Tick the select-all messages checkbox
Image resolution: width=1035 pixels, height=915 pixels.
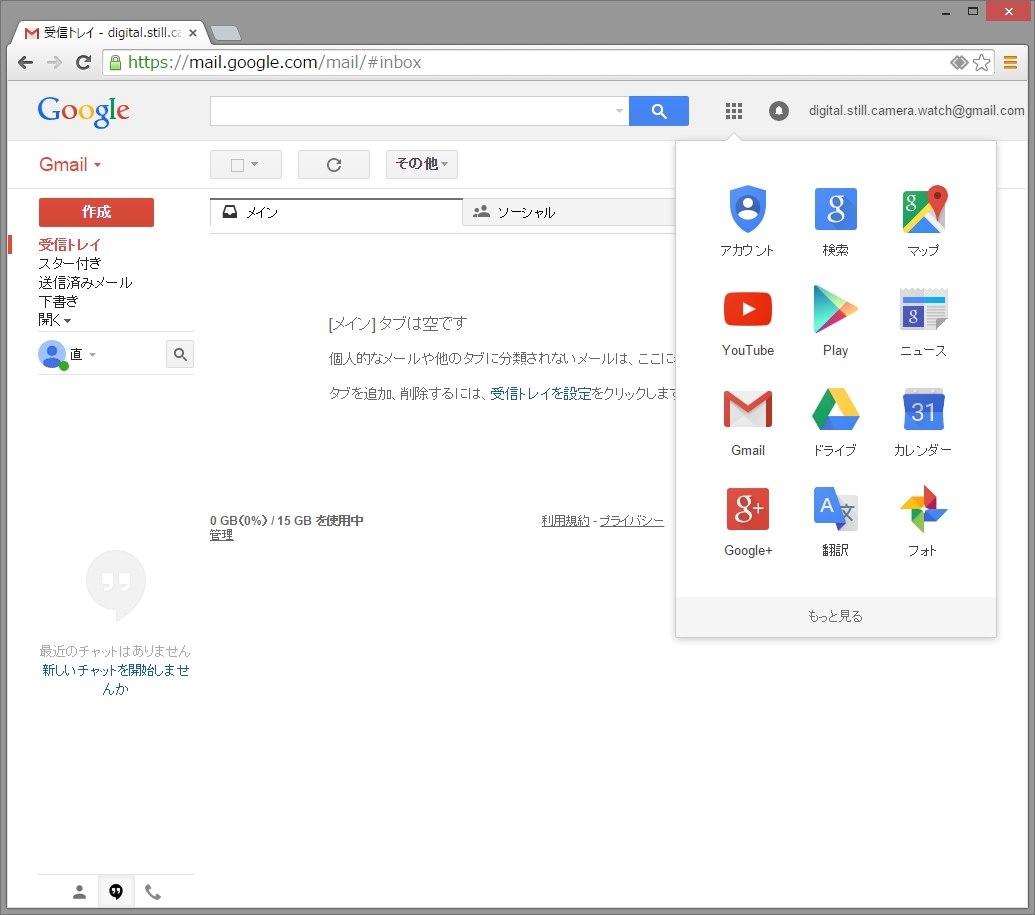(x=237, y=164)
